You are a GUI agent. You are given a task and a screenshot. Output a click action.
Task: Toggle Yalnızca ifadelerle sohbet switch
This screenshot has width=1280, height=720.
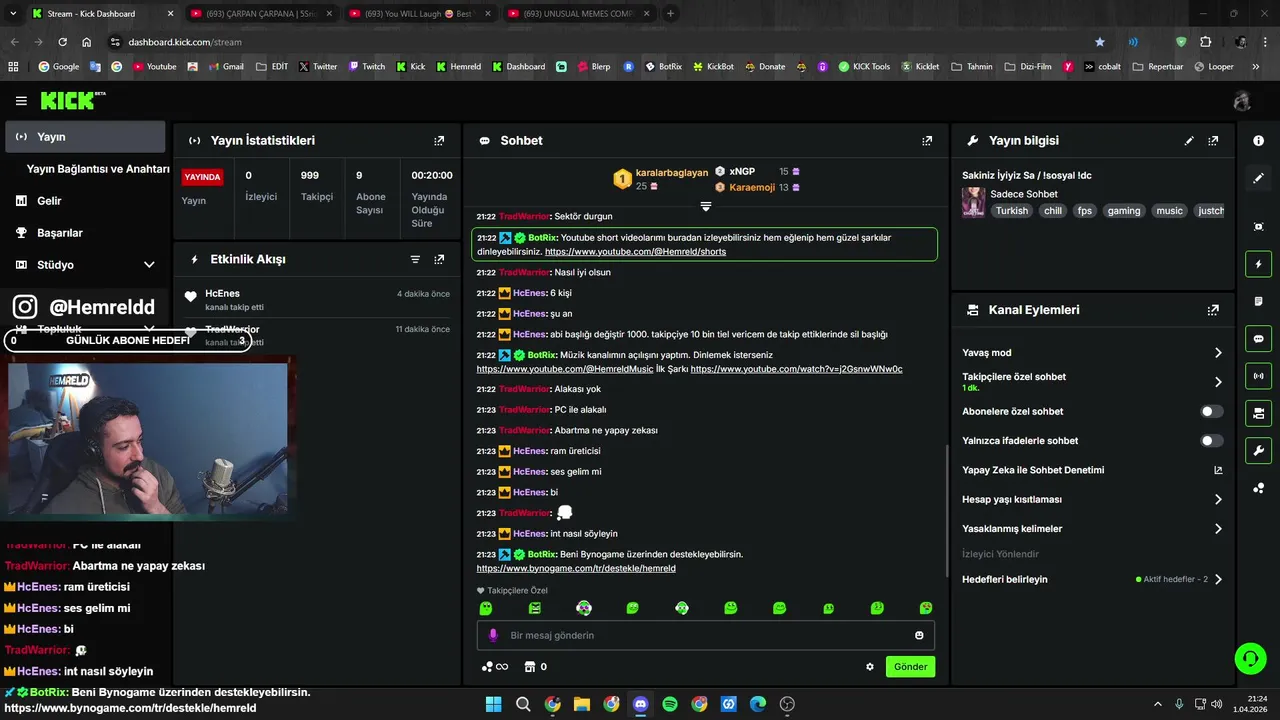[x=1211, y=441]
